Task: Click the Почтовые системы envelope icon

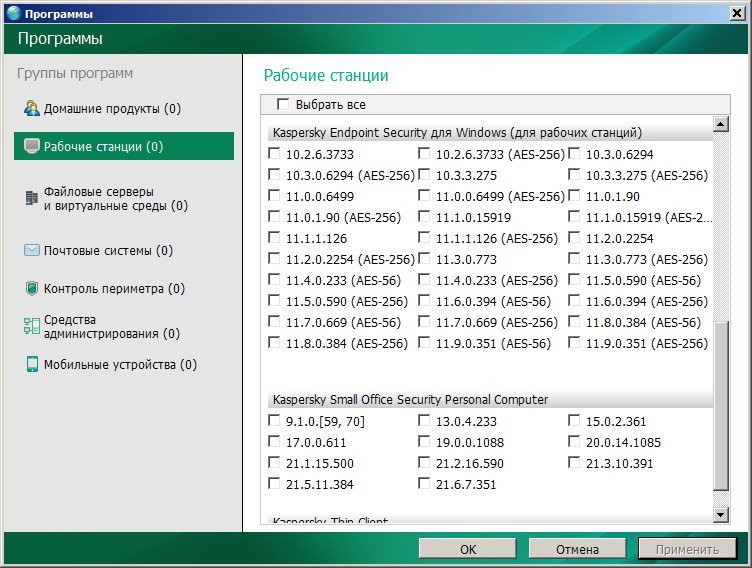Action: 32,250
